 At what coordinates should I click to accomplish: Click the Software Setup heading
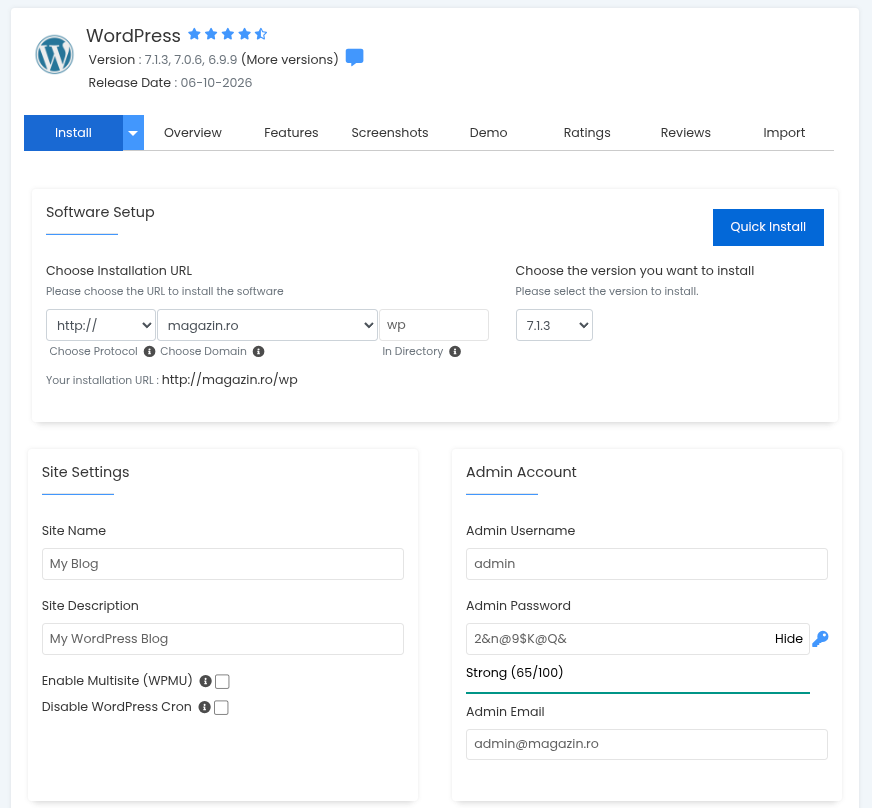tap(100, 212)
